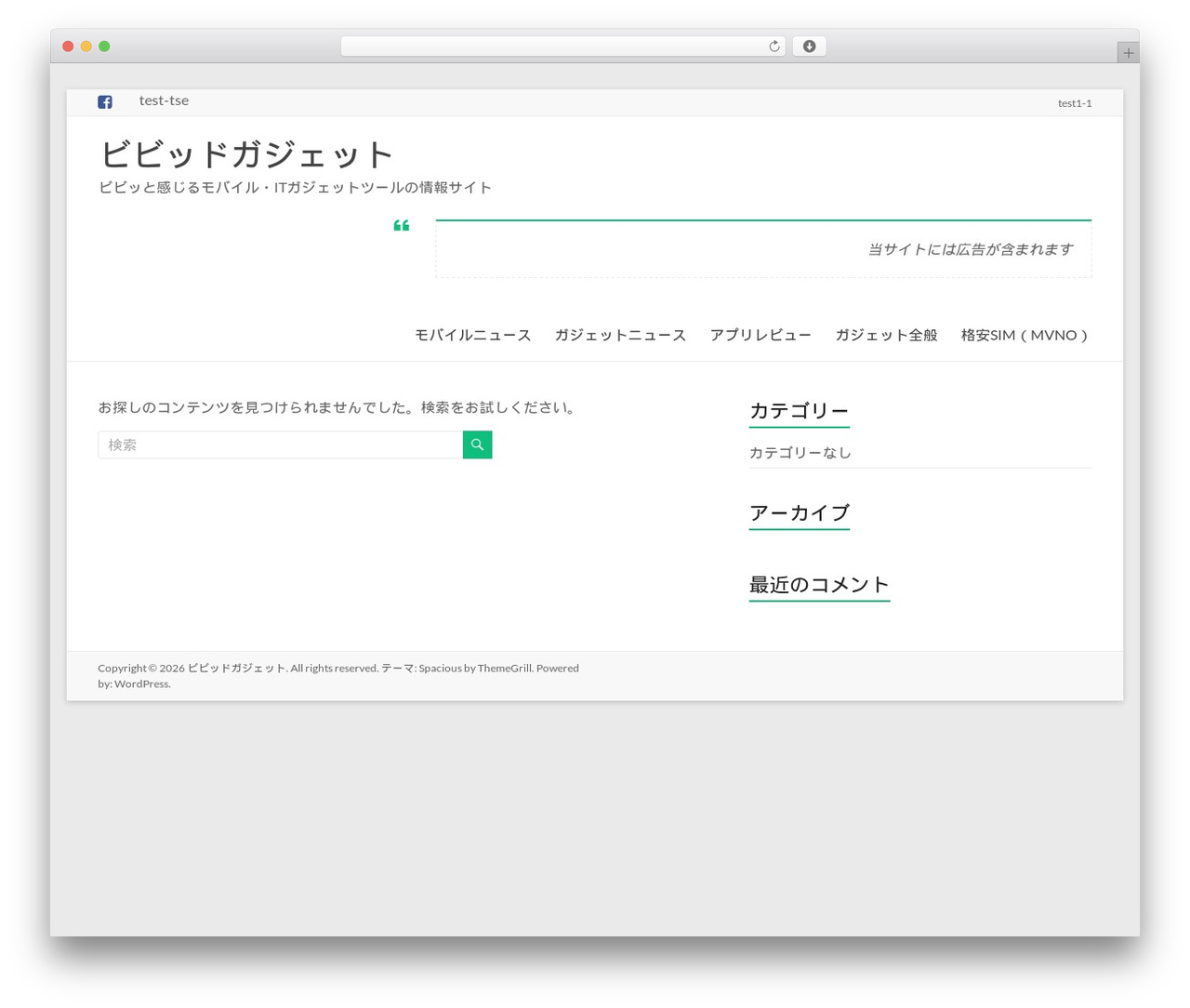1190x1008 pixels.
Task: Click the 当サイトには広告が含まれます notice text
Action: coord(971,249)
